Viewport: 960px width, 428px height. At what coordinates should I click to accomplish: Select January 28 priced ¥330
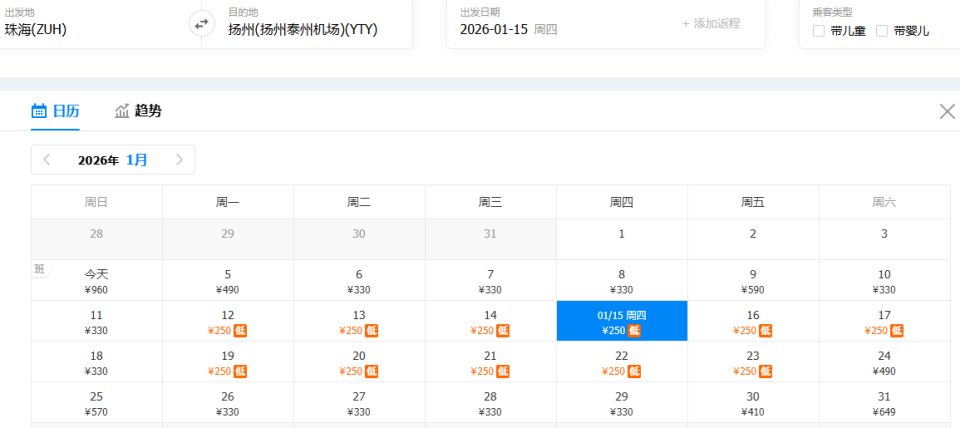(x=490, y=403)
